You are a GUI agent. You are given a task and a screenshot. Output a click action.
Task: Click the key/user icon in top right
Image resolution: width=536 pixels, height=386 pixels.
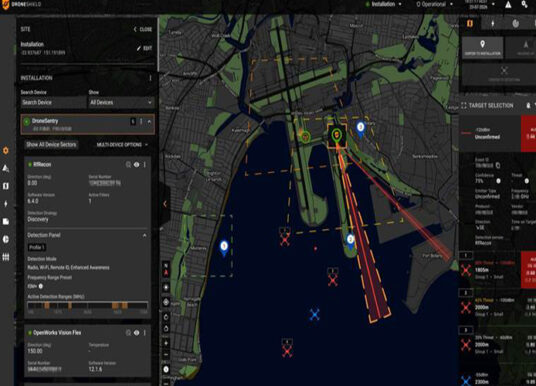524,4
